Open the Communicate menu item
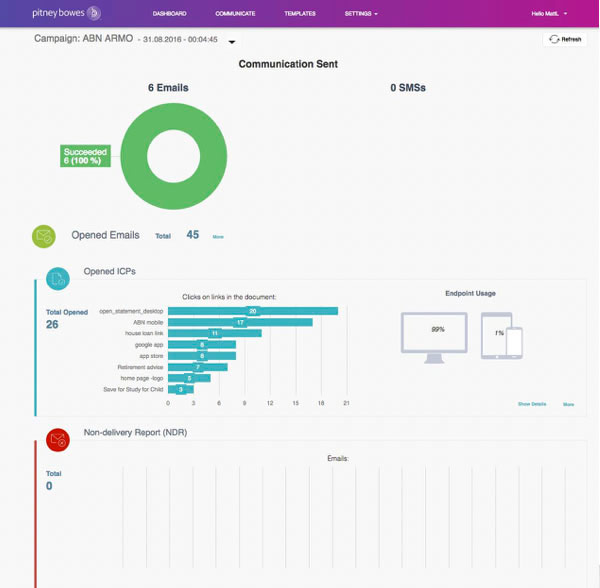The width and height of the screenshot is (600, 588). tap(235, 14)
